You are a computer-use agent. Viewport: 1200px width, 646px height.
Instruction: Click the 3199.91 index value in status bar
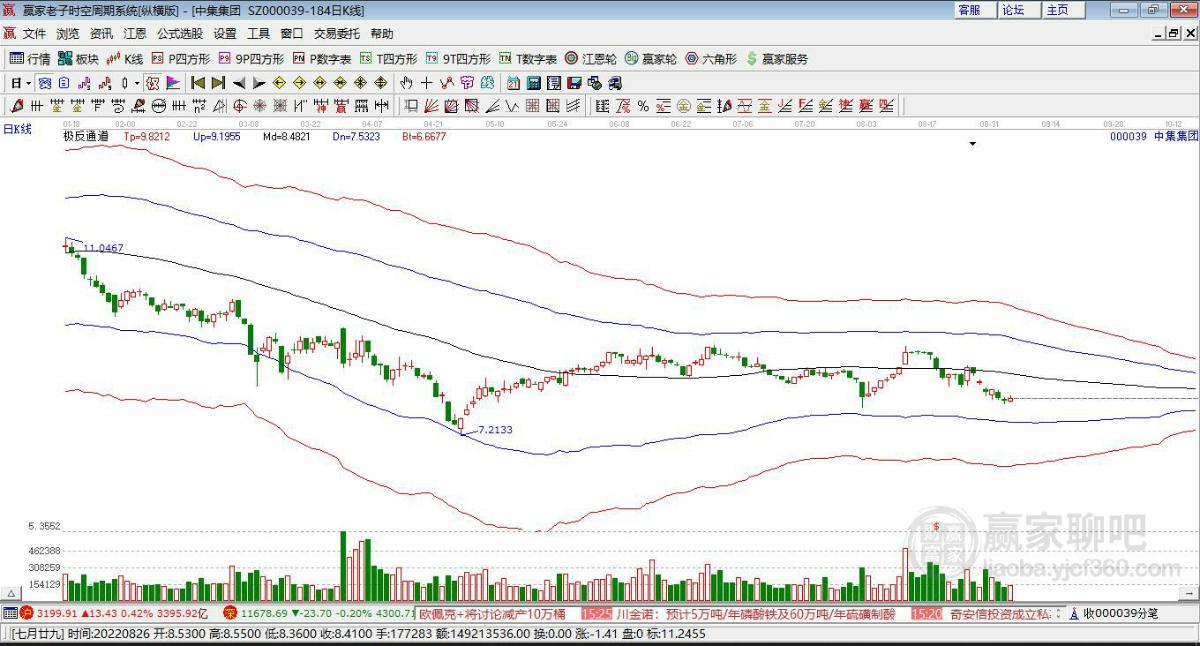tap(57, 613)
